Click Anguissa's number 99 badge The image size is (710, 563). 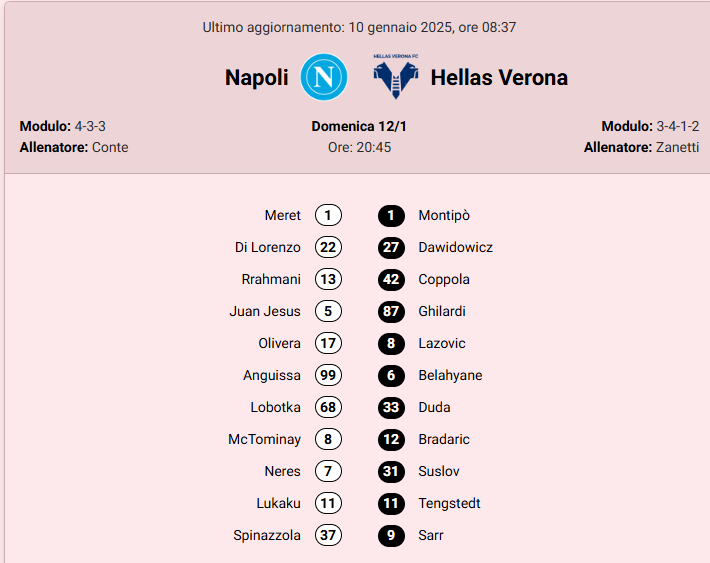pyautogui.click(x=328, y=375)
